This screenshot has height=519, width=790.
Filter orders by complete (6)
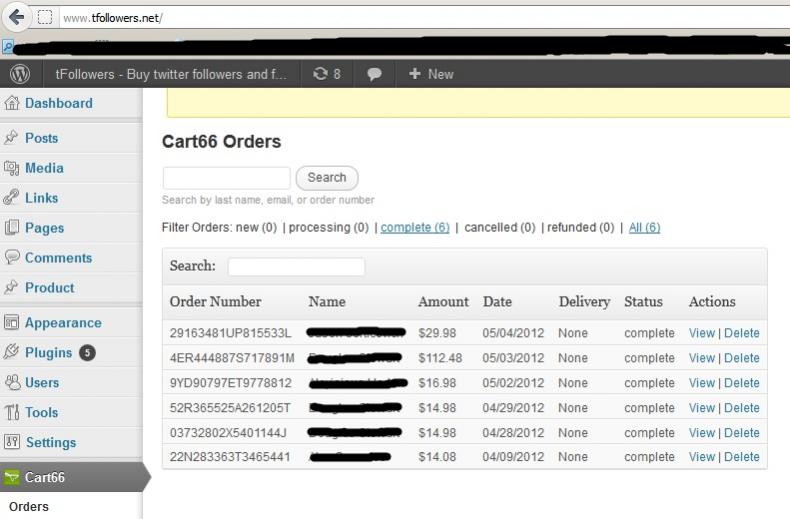(x=415, y=227)
